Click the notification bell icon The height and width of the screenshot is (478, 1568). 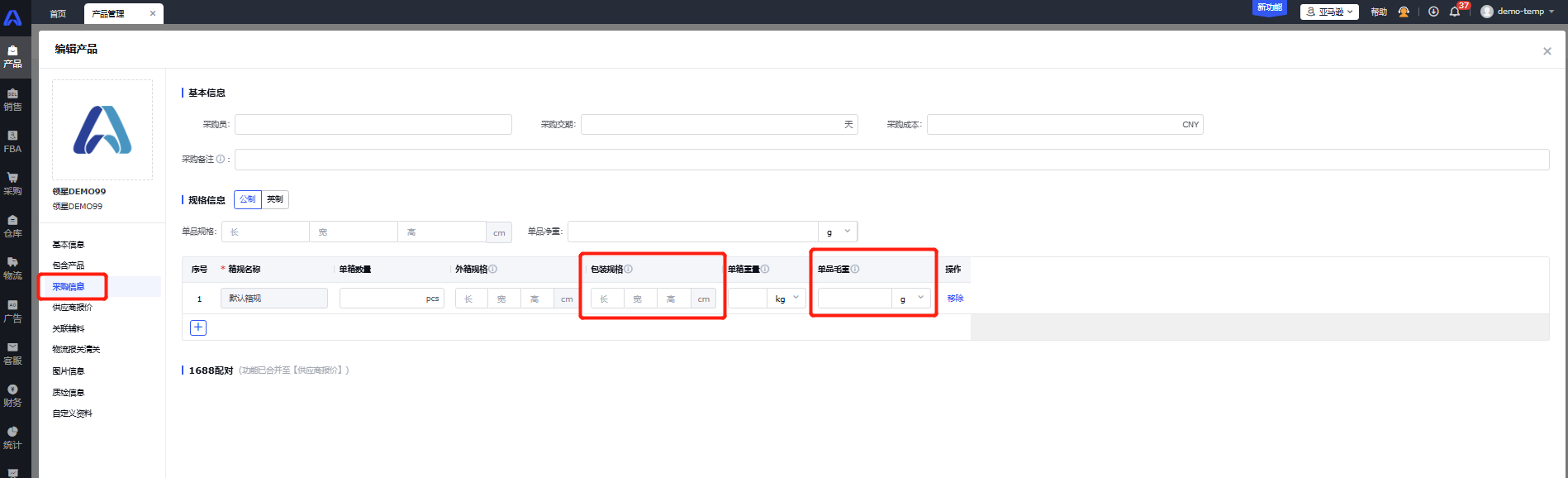tap(1455, 12)
